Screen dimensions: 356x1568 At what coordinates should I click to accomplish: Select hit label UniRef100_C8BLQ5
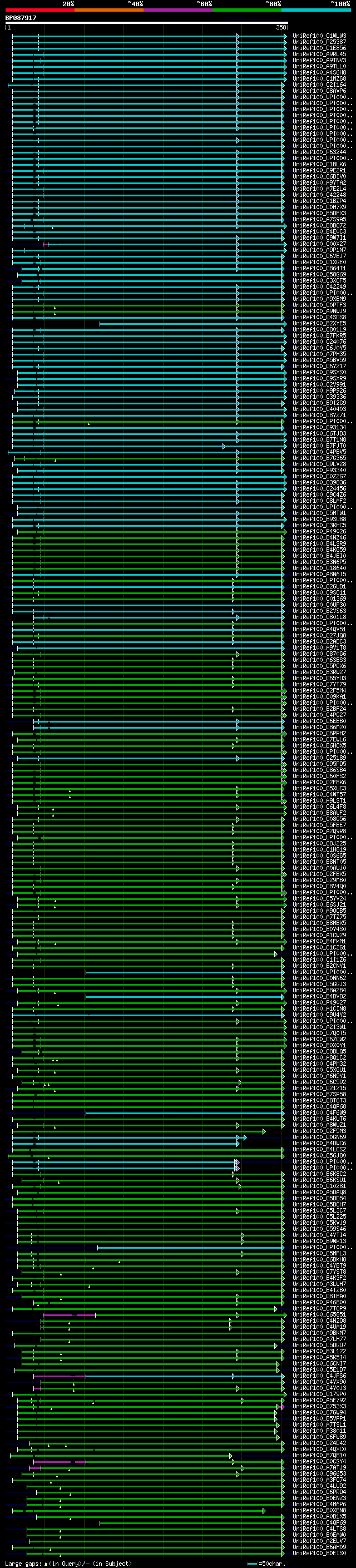coord(319,1051)
